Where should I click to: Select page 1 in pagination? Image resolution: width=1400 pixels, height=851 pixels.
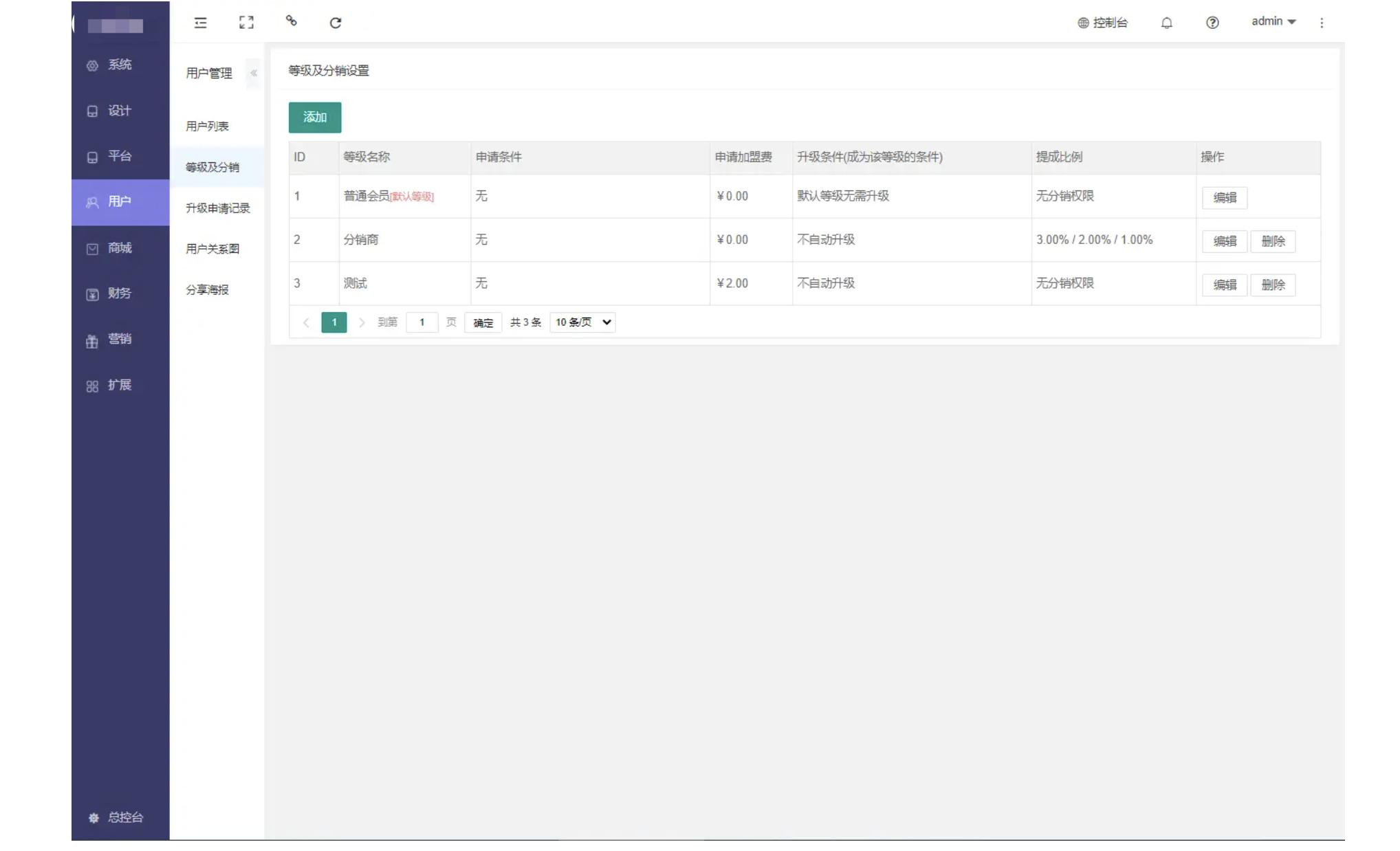(x=334, y=322)
